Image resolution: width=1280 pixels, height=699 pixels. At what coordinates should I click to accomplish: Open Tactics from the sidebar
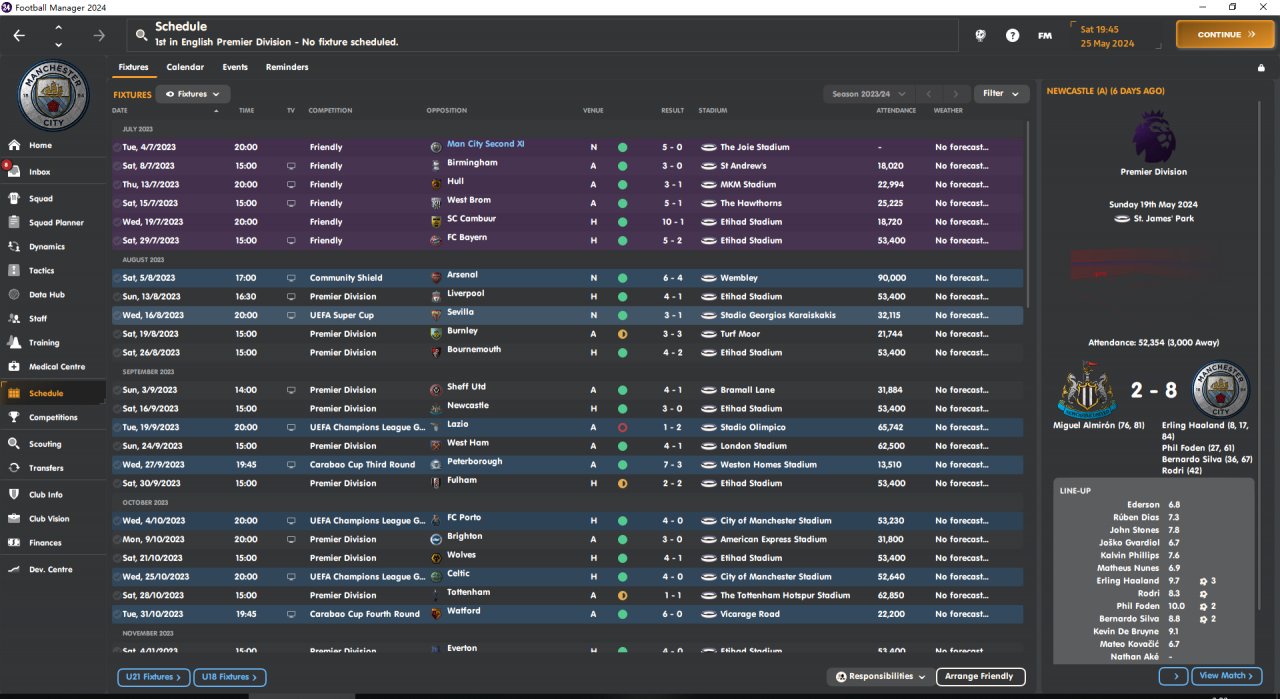coord(42,270)
